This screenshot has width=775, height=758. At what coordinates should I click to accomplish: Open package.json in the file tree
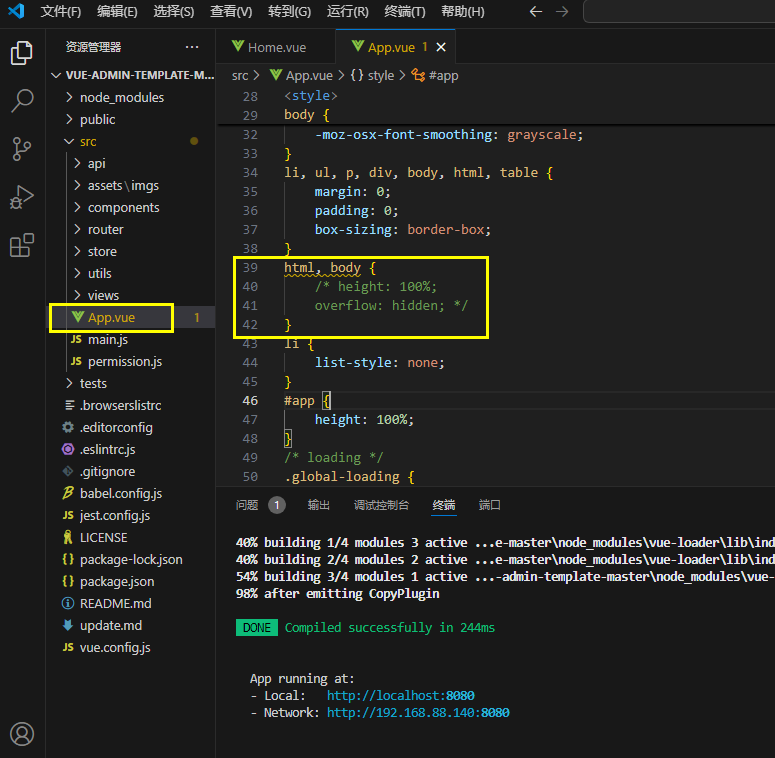[x=116, y=581]
